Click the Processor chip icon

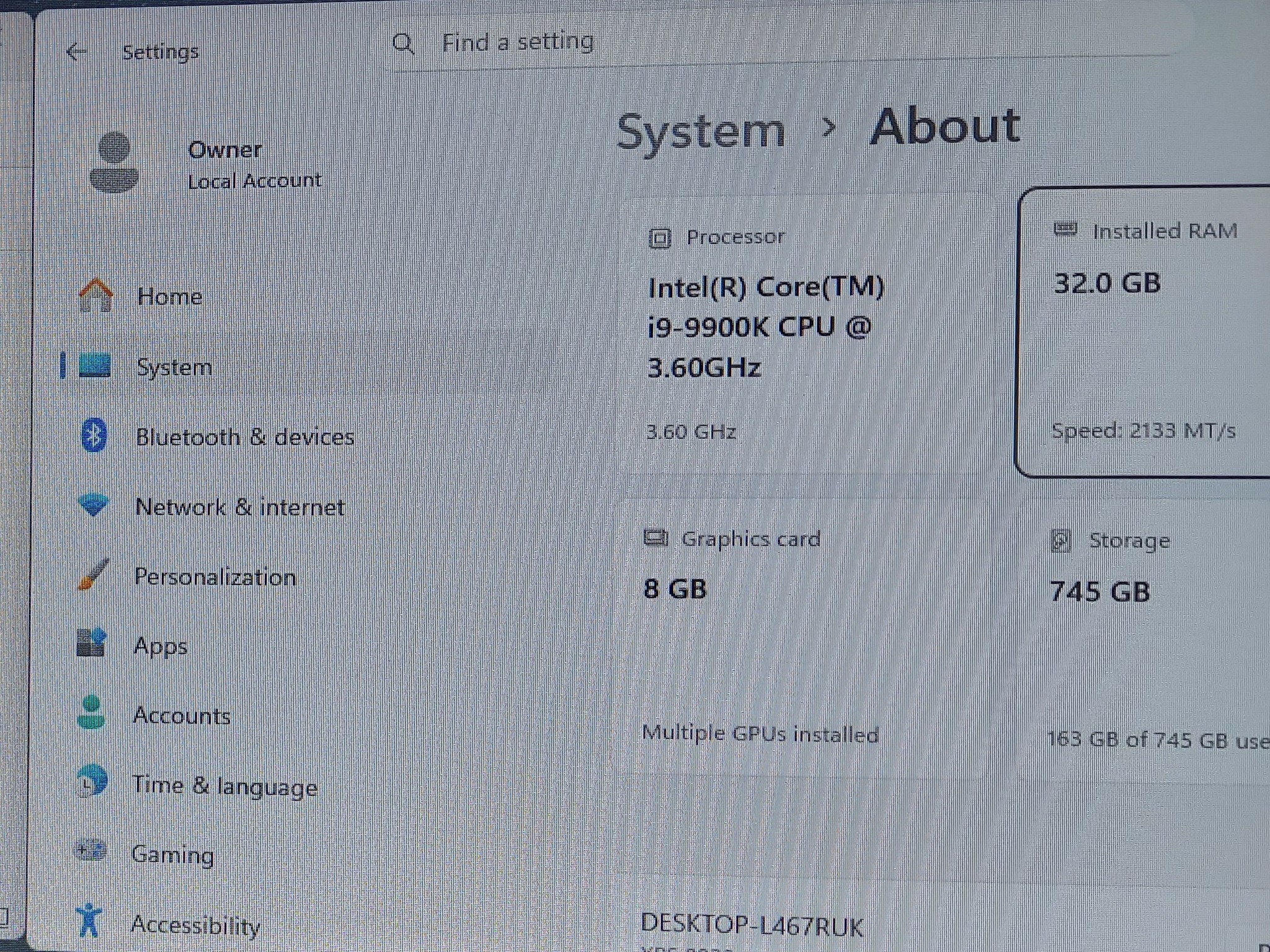[659, 238]
